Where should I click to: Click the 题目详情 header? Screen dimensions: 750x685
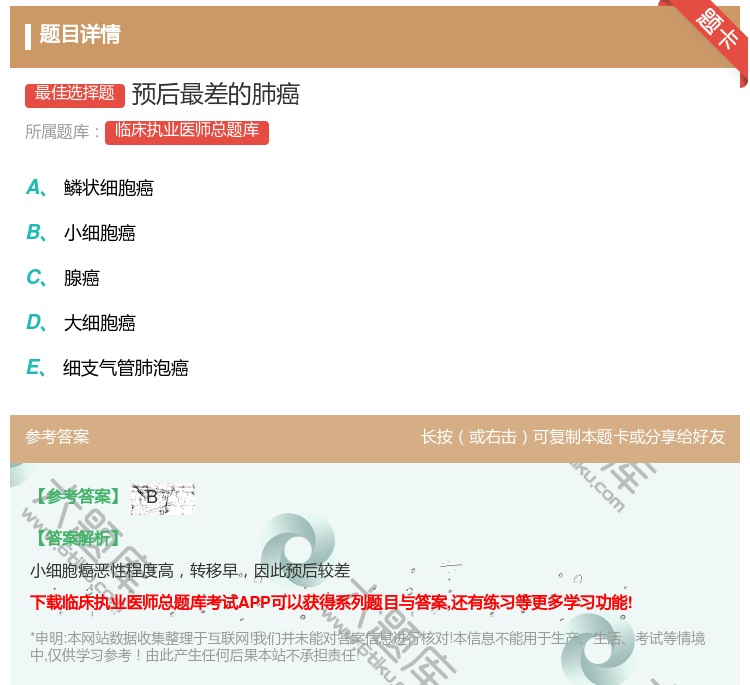80,34
